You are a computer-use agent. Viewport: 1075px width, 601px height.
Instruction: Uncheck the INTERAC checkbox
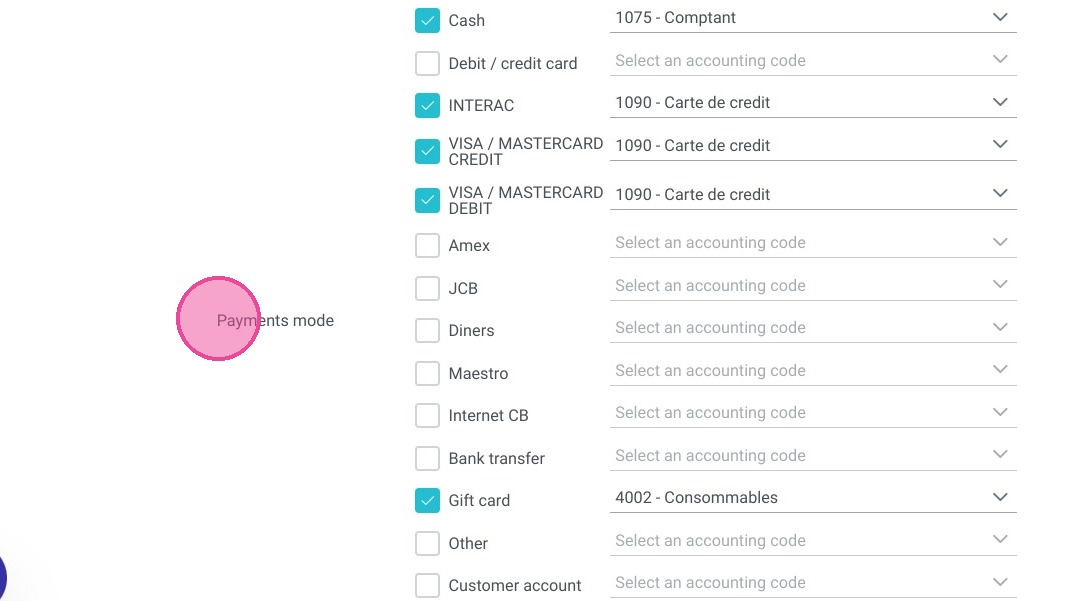pyautogui.click(x=427, y=106)
